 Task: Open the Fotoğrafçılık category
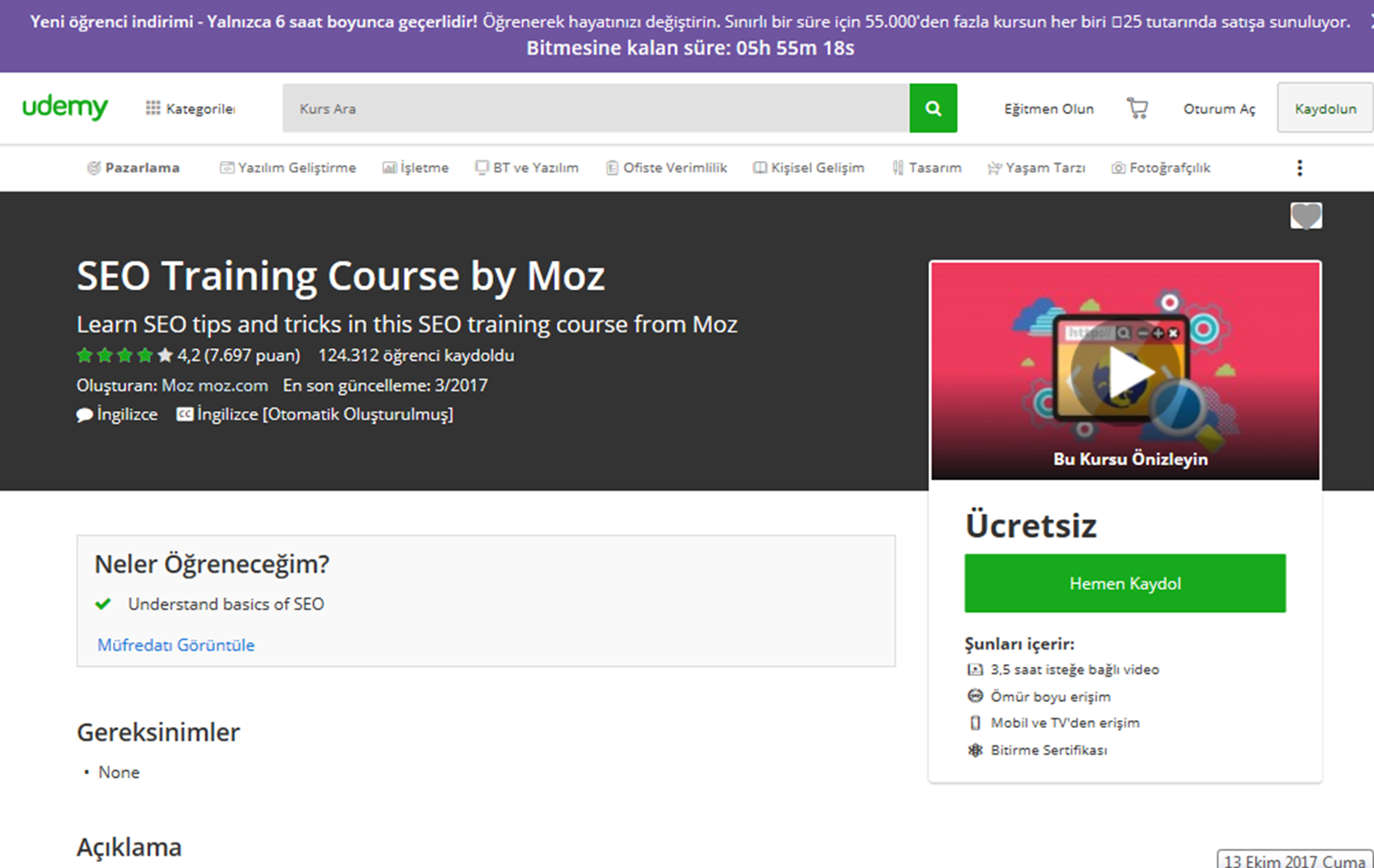[1161, 168]
